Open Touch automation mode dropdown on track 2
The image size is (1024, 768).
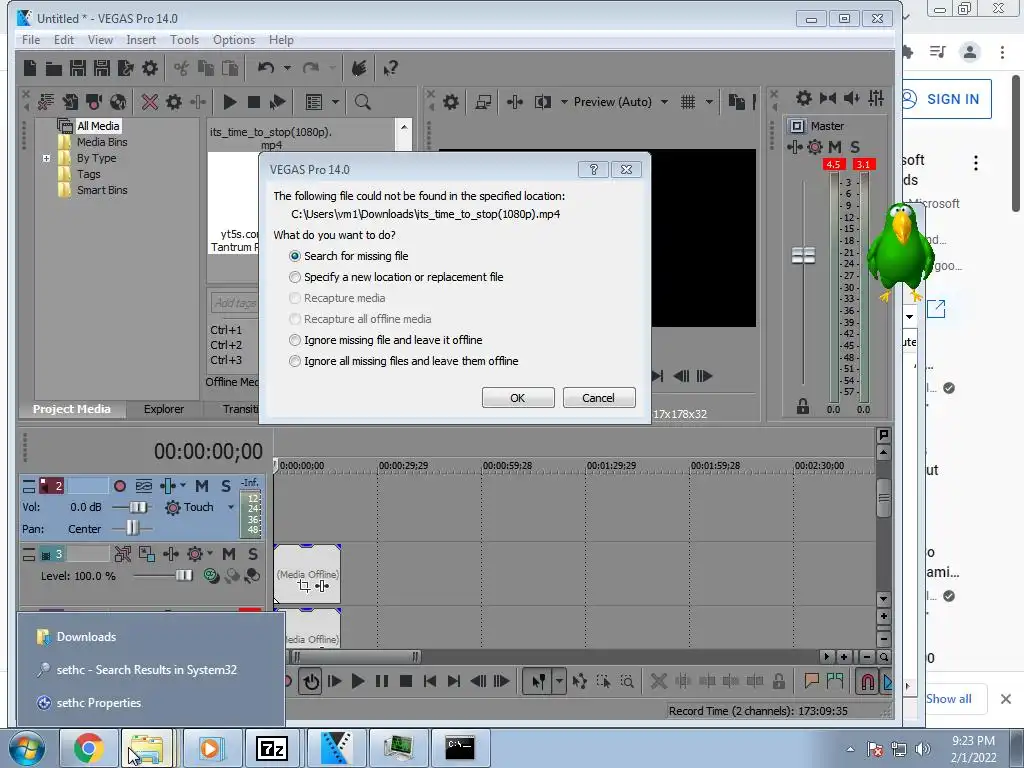point(231,507)
